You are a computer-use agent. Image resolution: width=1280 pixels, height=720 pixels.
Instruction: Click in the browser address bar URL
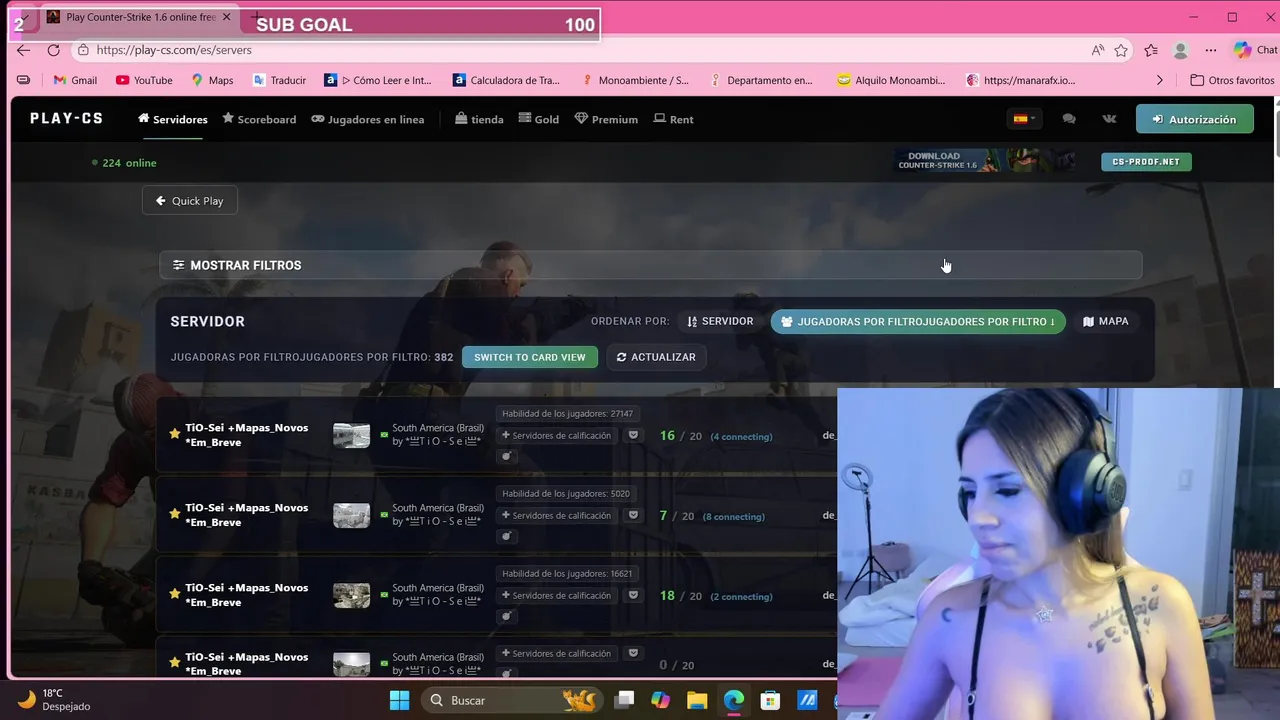click(x=174, y=50)
